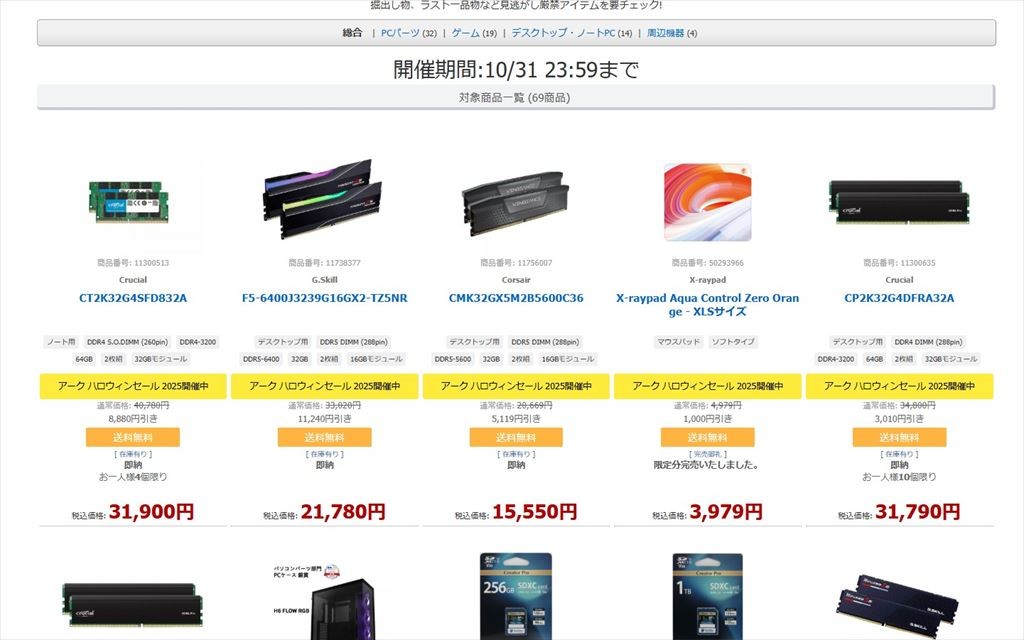Switch to the ゲーム (19) category tab

coord(474,33)
